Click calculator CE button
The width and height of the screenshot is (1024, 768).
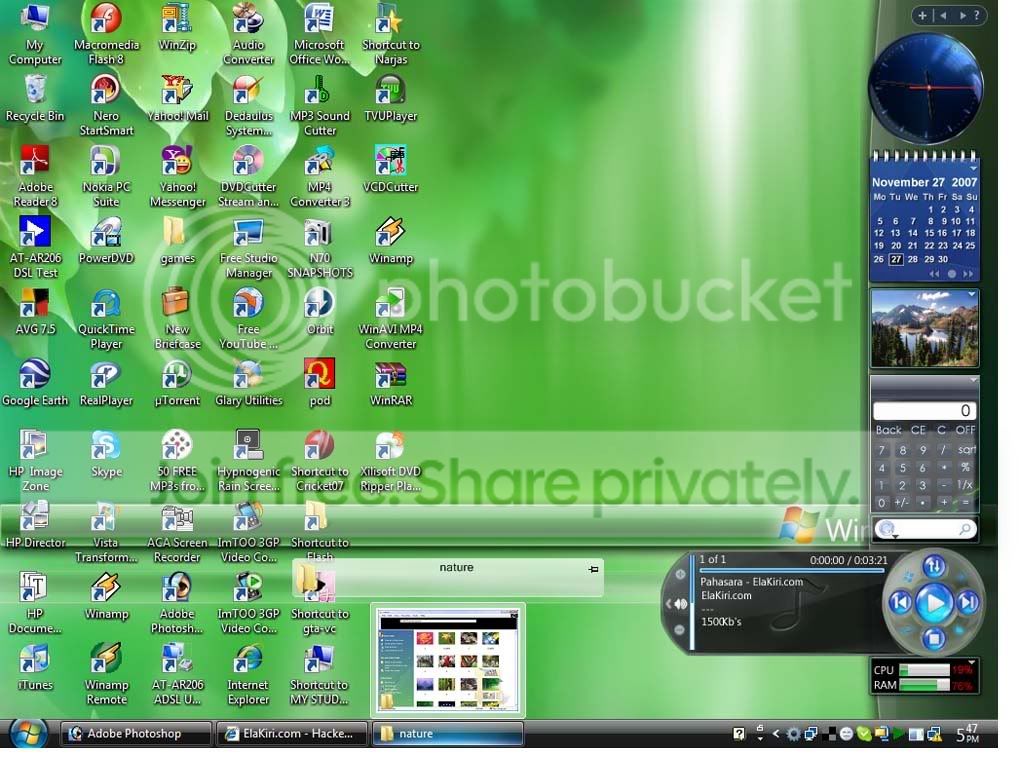[x=918, y=430]
